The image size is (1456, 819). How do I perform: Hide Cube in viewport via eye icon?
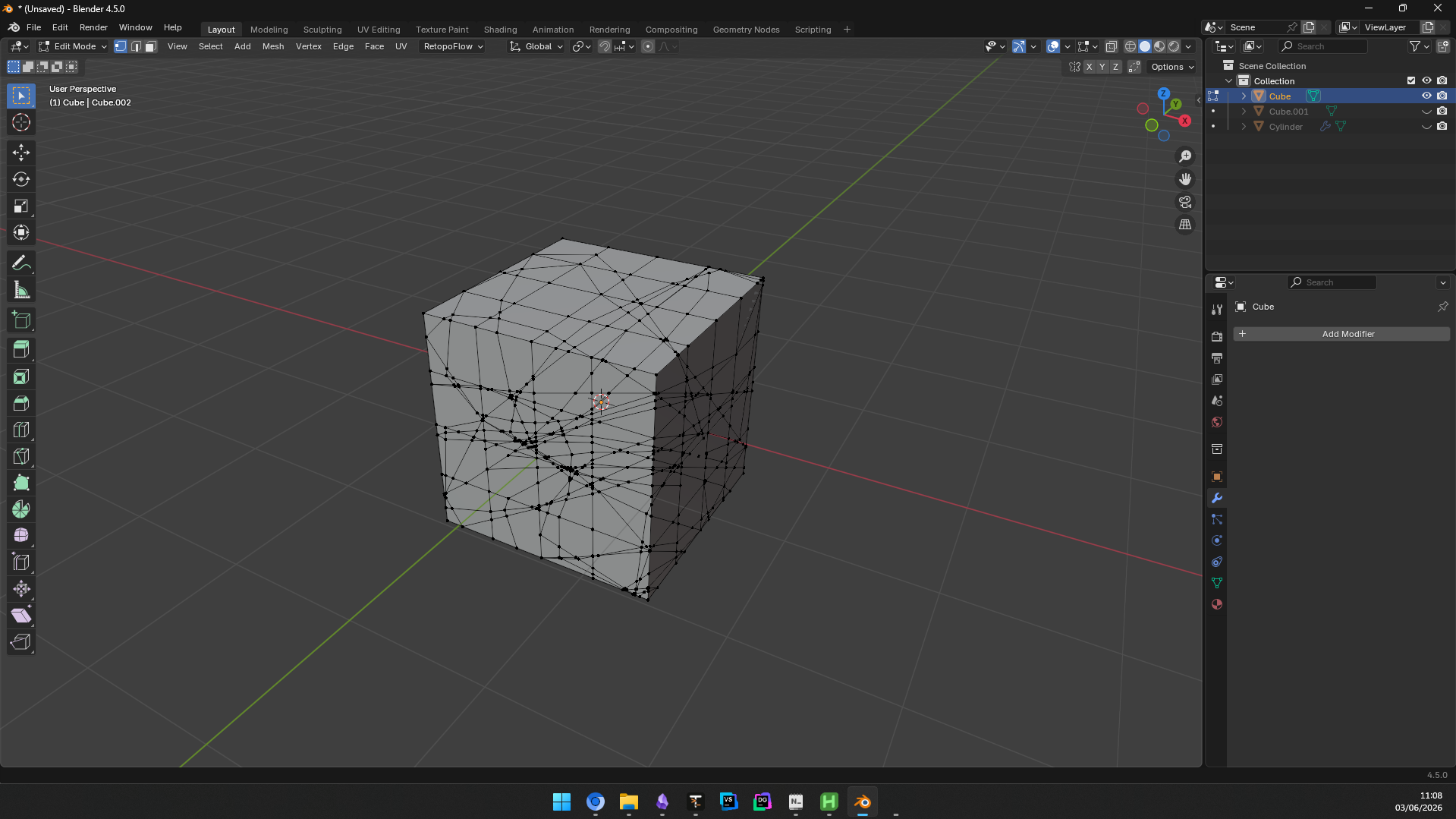1426,96
